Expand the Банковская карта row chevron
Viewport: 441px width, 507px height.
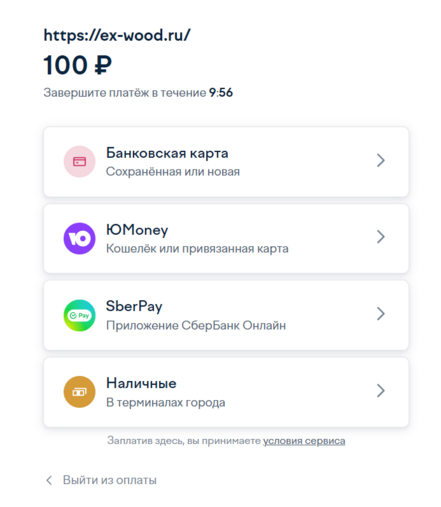pos(381,160)
